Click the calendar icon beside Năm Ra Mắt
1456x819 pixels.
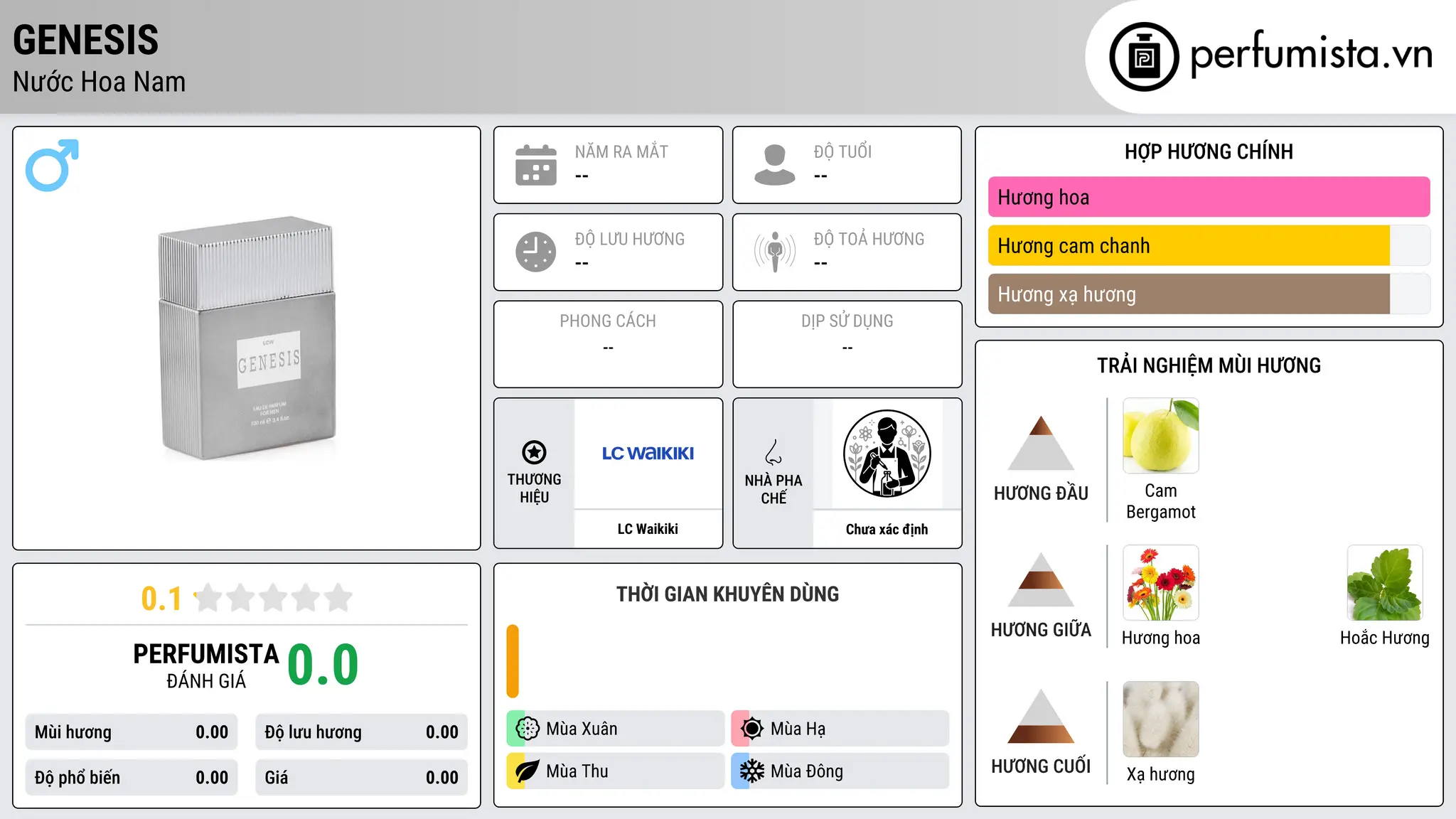pos(536,165)
